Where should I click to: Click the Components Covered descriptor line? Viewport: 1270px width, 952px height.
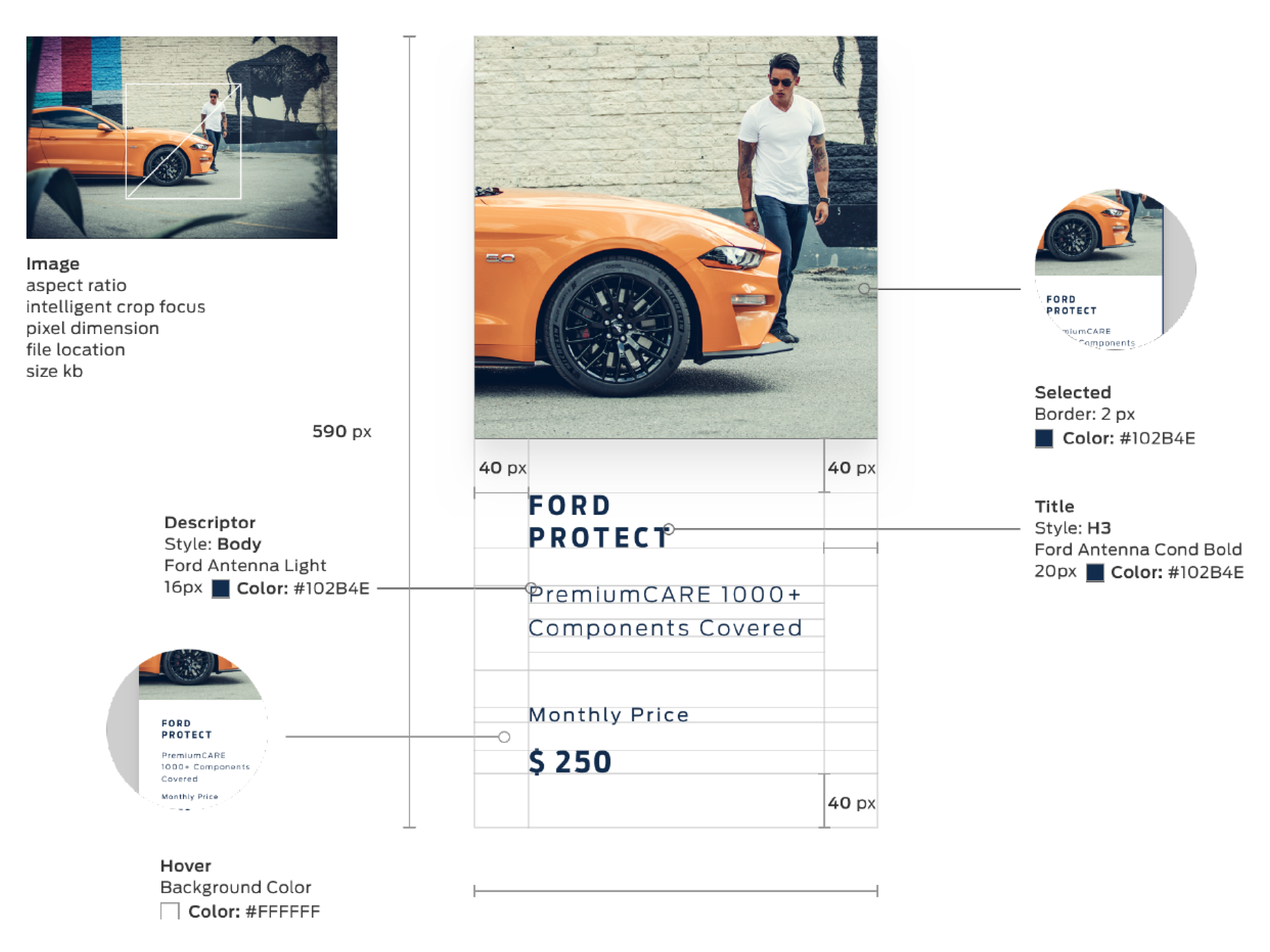tap(665, 628)
